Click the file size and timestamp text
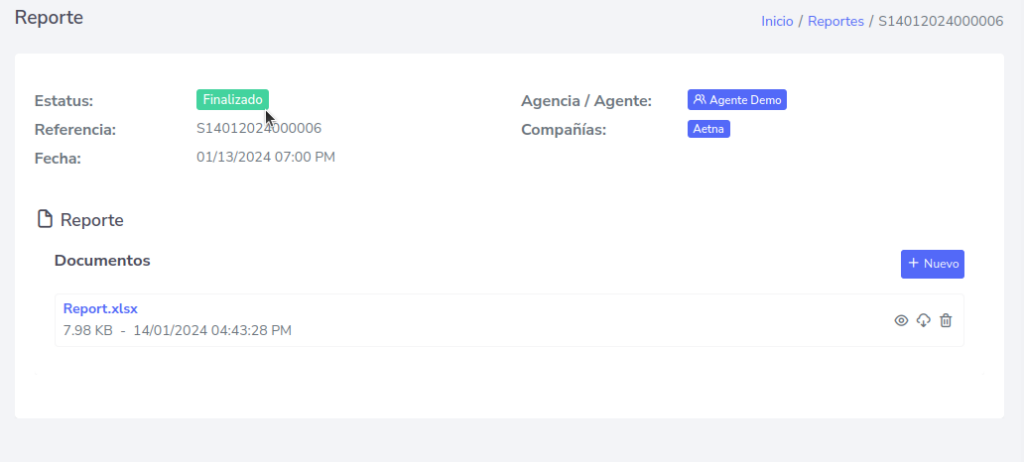This screenshot has height=462, width=1024. point(177,330)
